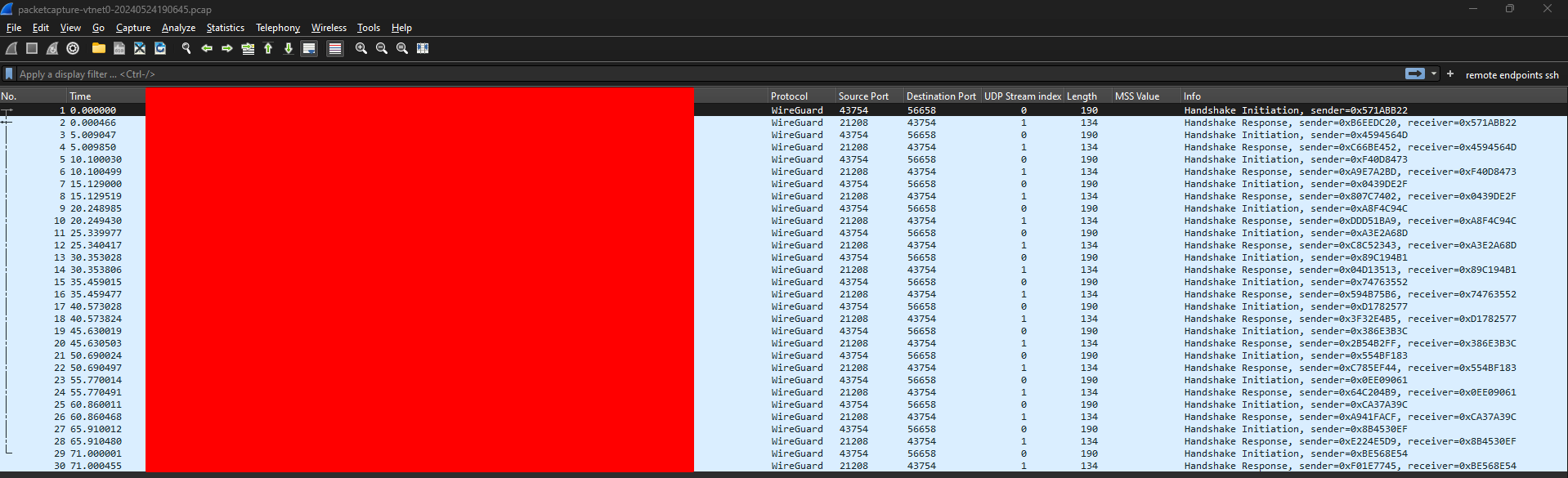
Task: Sort by the Info column header
Action: click(x=1373, y=96)
